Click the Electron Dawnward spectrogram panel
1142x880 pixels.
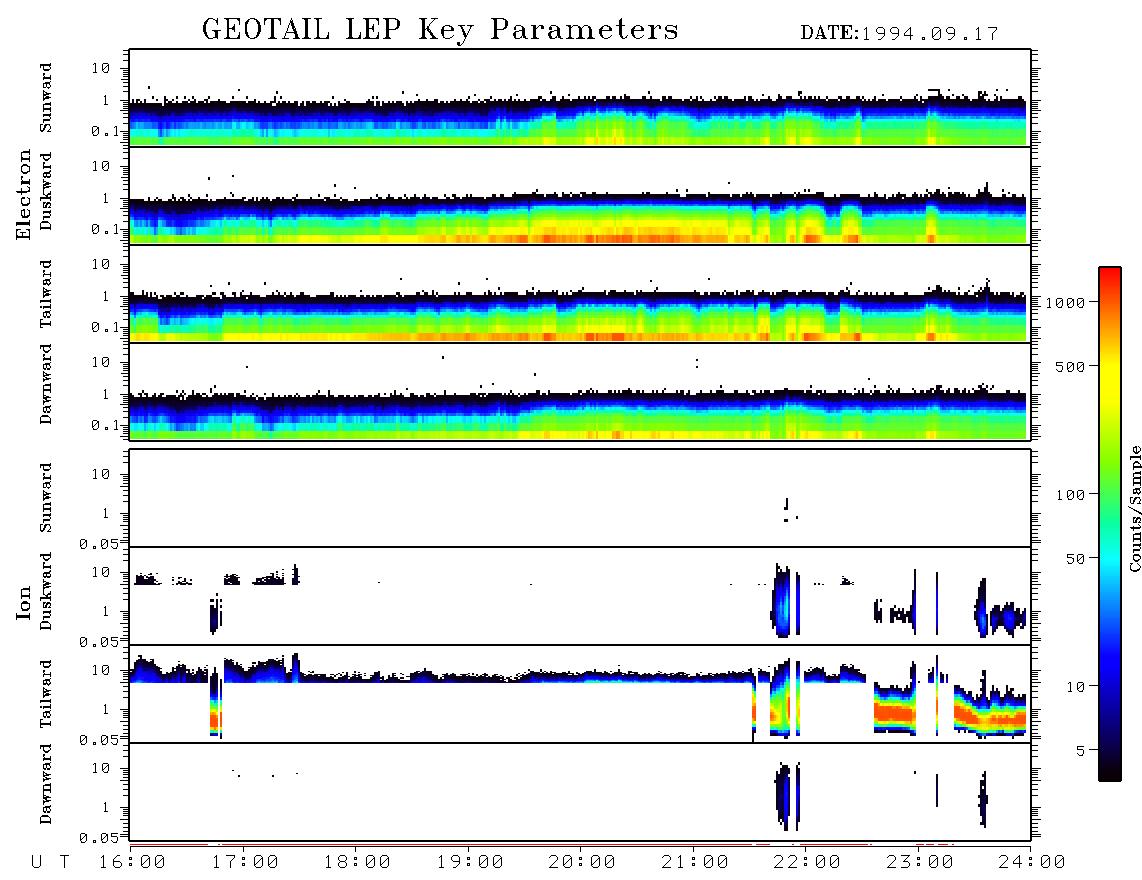pos(580,391)
